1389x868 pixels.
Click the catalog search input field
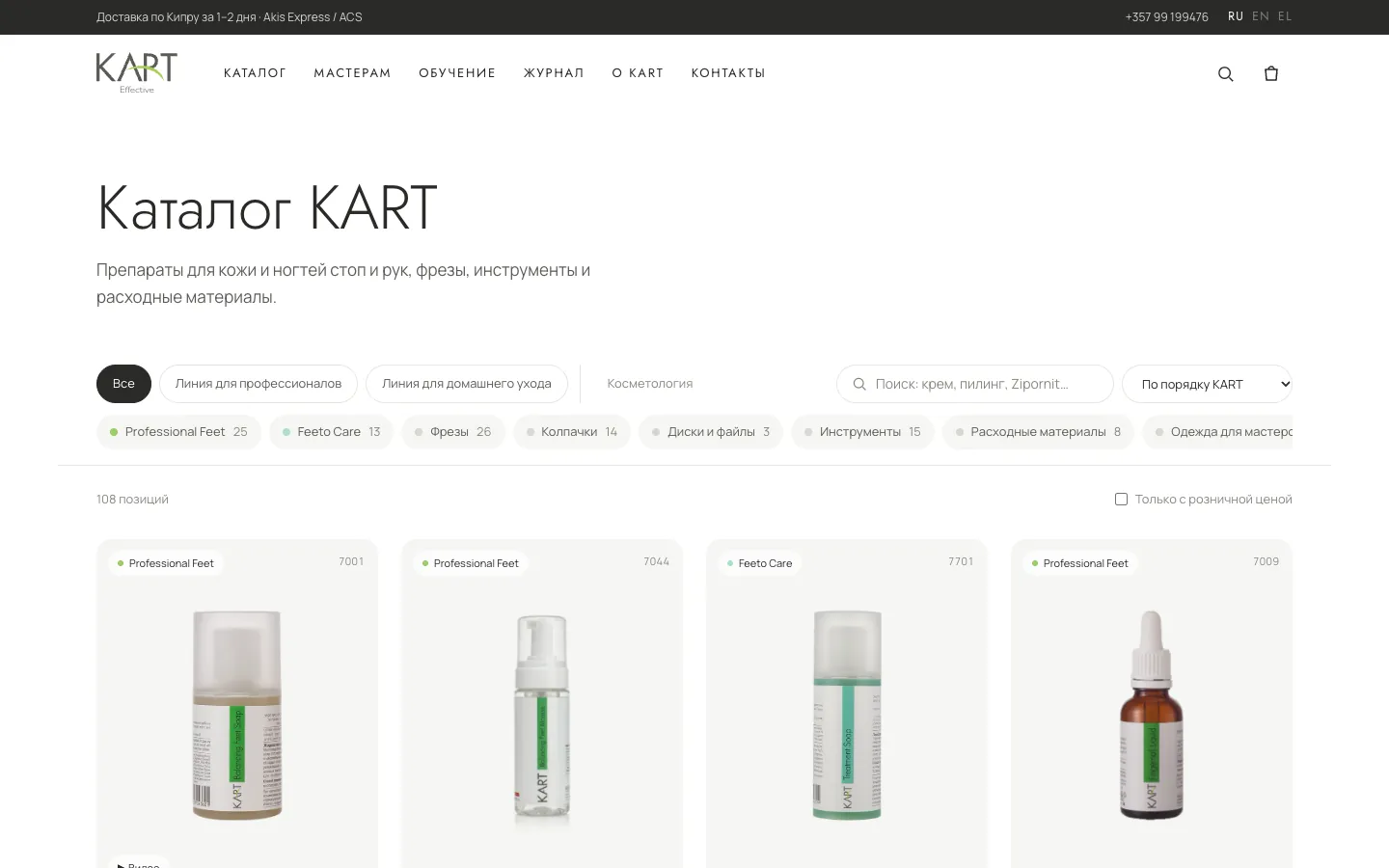pos(975,384)
